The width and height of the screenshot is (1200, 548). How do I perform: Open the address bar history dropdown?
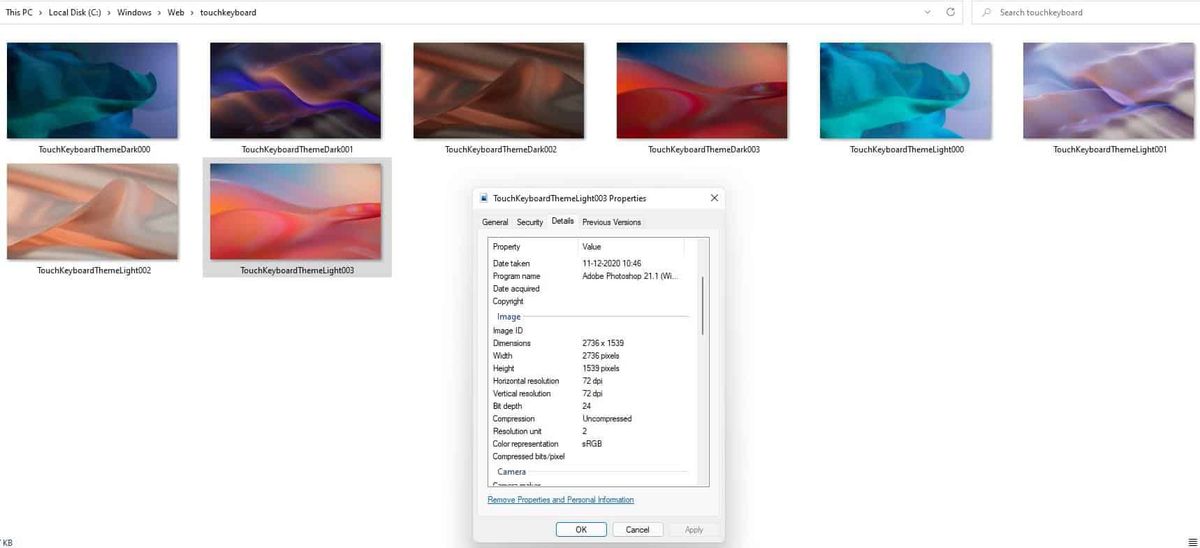pos(928,12)
